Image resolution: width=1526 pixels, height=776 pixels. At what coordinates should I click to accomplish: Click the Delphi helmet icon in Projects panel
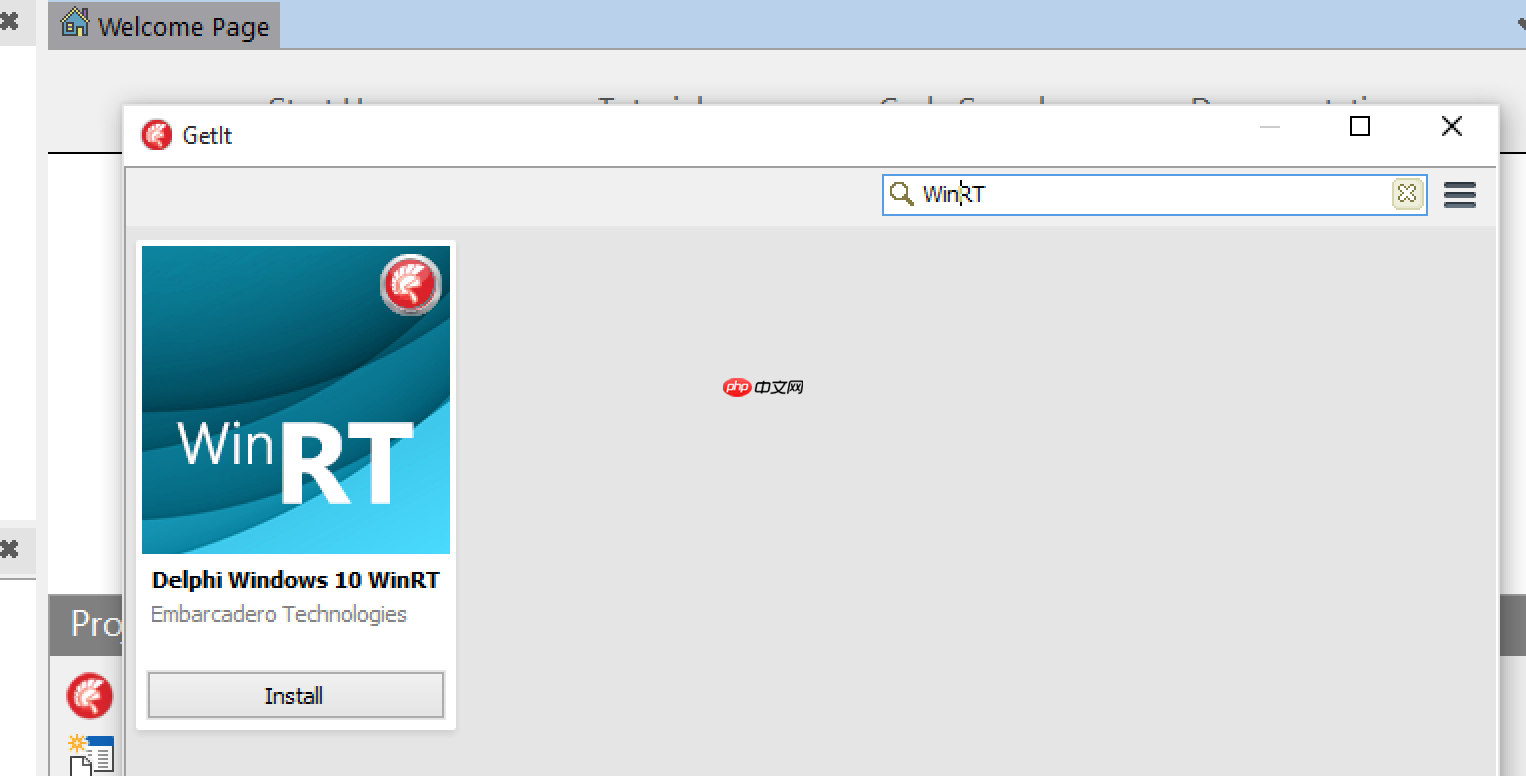[90, 696]
